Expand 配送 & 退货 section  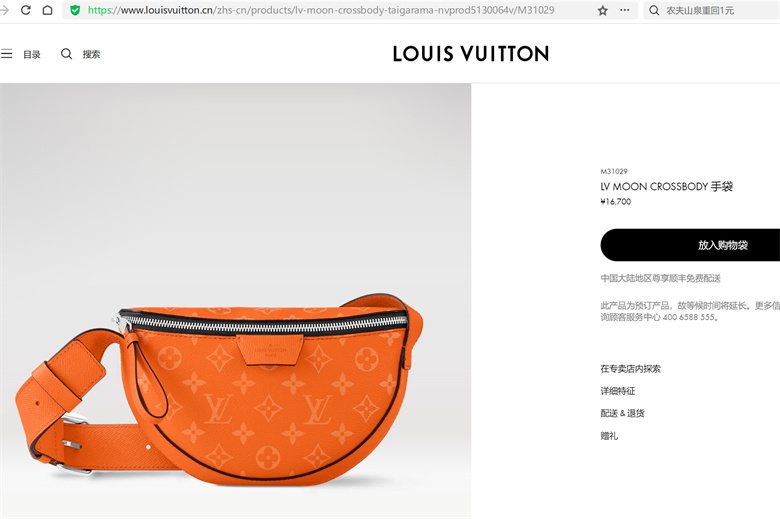[x=622, y=413]
